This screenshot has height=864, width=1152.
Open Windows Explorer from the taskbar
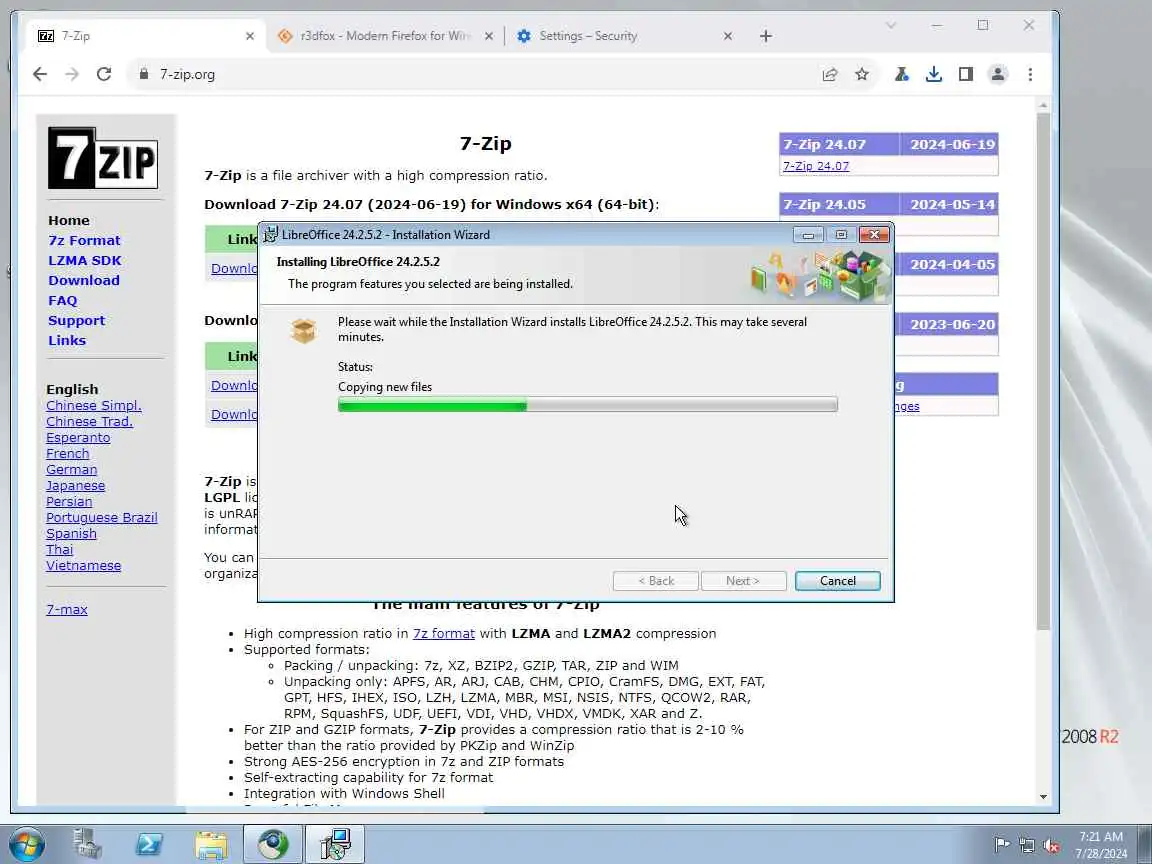[x=211, y=843]
